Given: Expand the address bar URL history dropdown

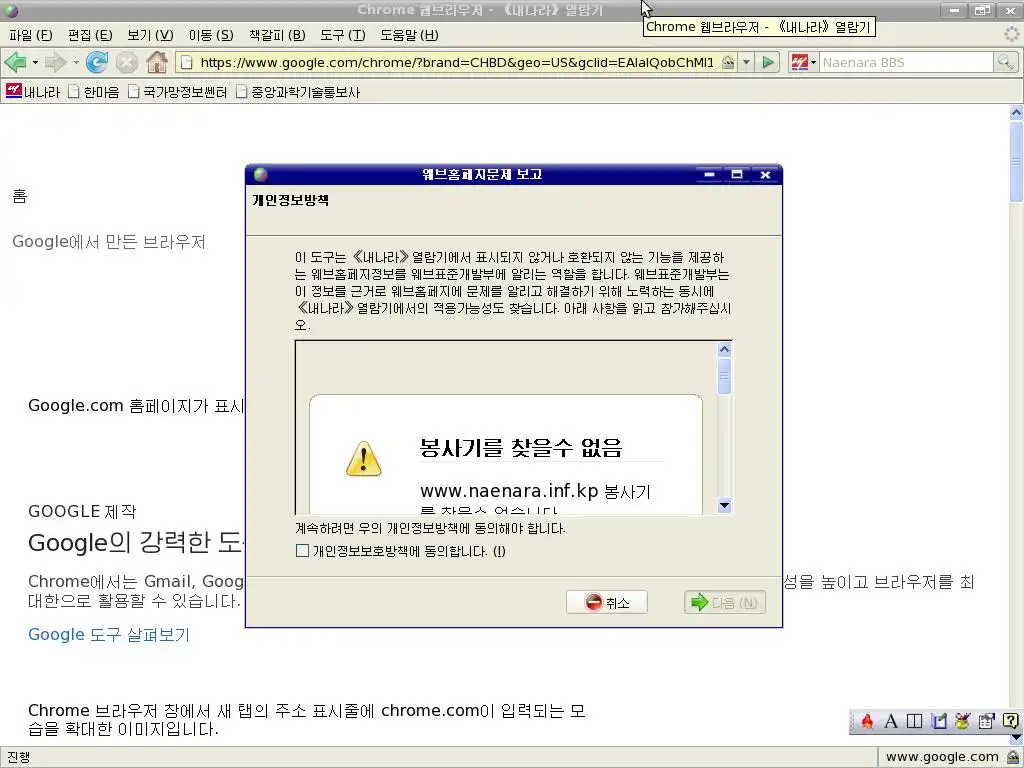Looking at the screenshot, I should 746,63.
